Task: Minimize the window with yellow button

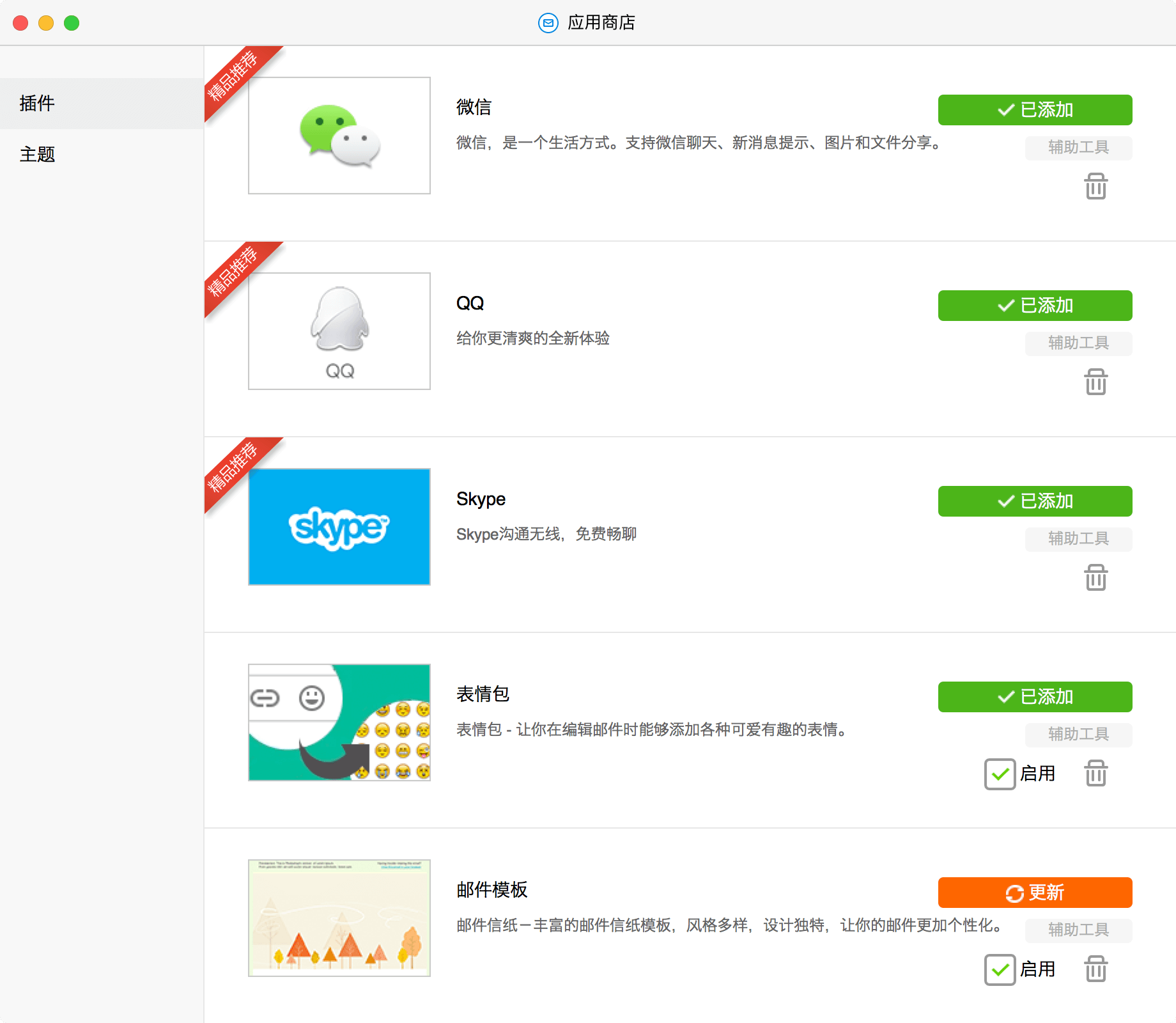Action: [46, 23]
